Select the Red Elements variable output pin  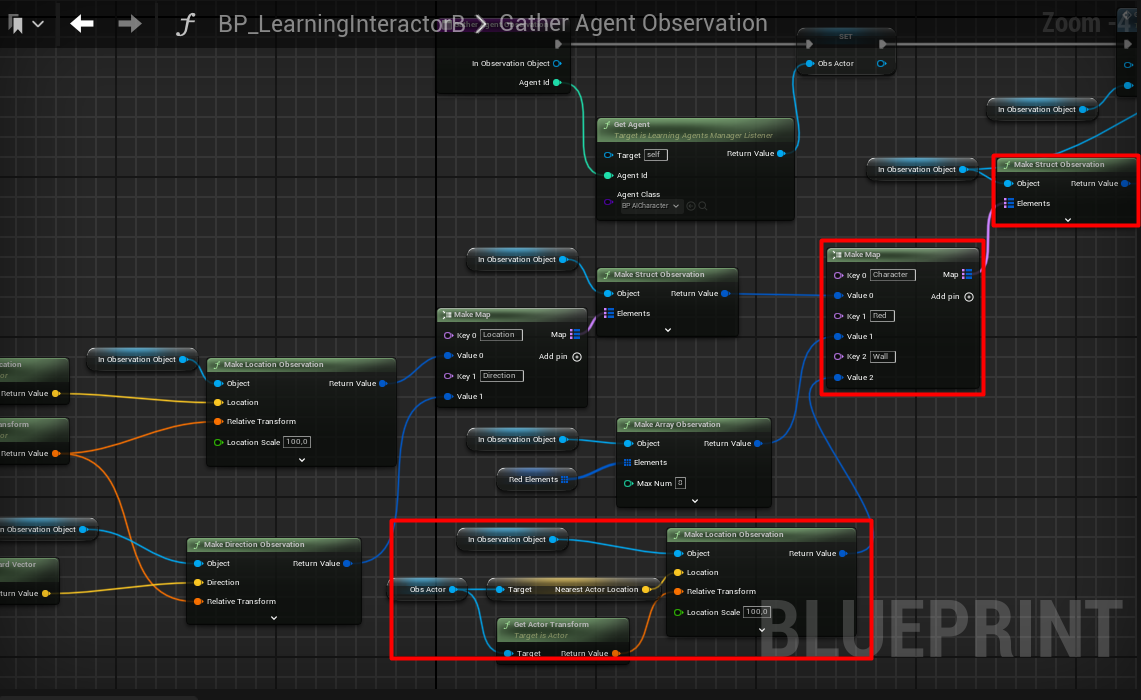[565, 480]
